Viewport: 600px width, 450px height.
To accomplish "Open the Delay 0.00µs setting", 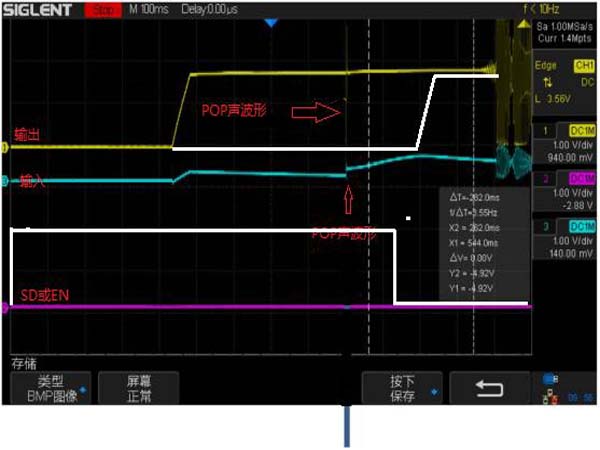I will click(209, 9).
